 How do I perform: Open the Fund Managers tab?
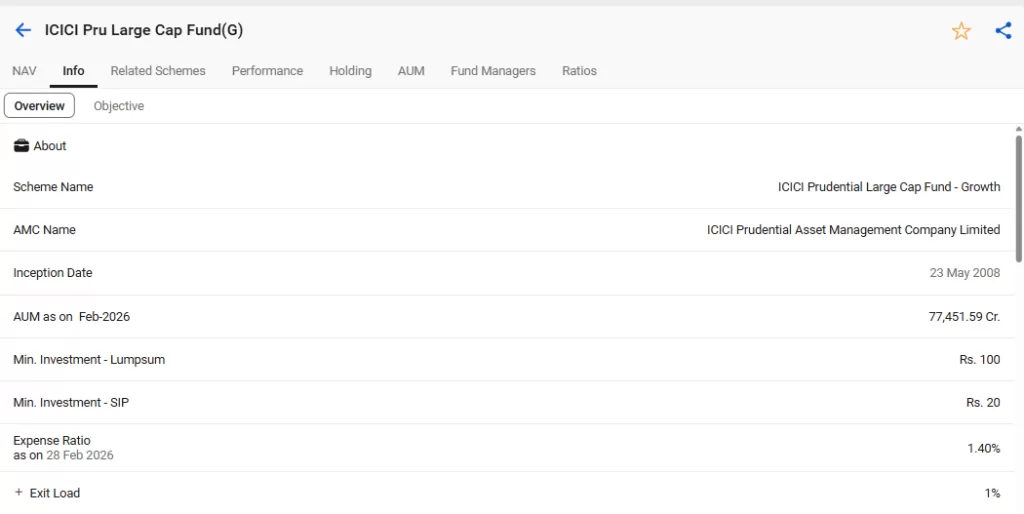[493, 71]
